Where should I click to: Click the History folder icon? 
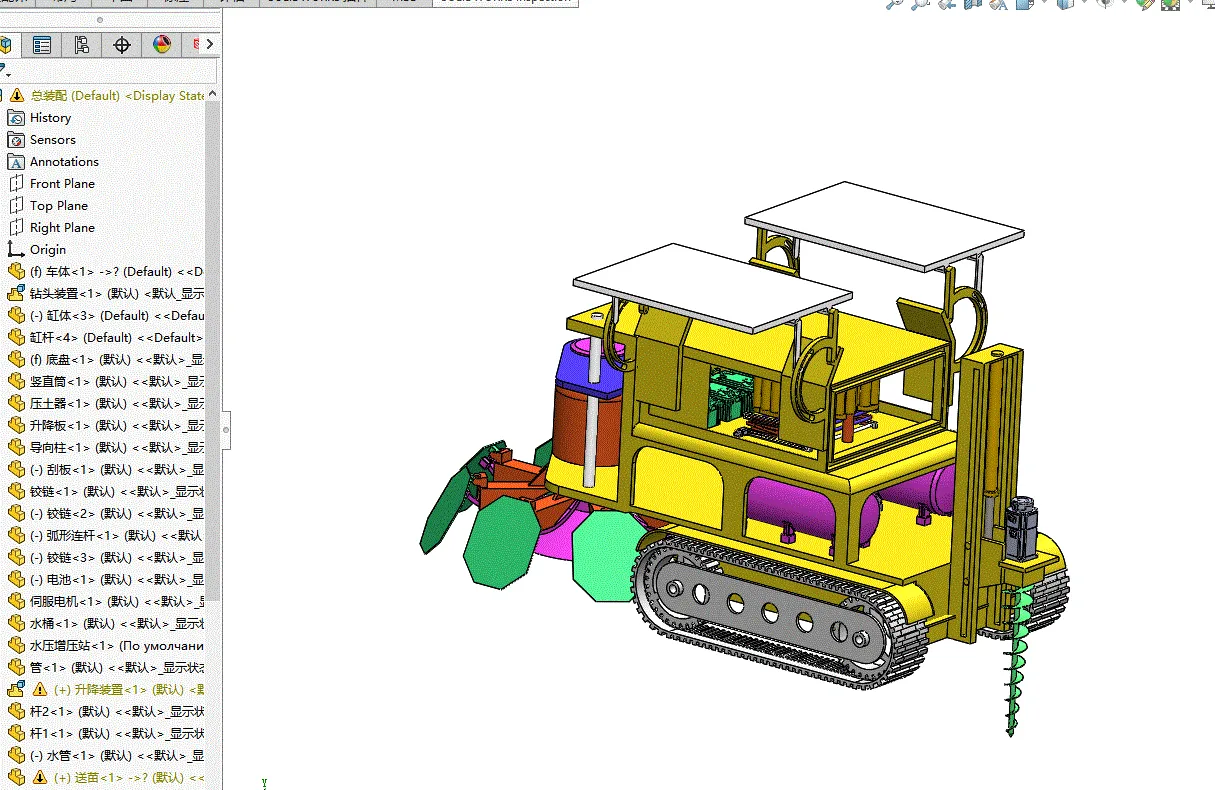[x=15, y=118]
